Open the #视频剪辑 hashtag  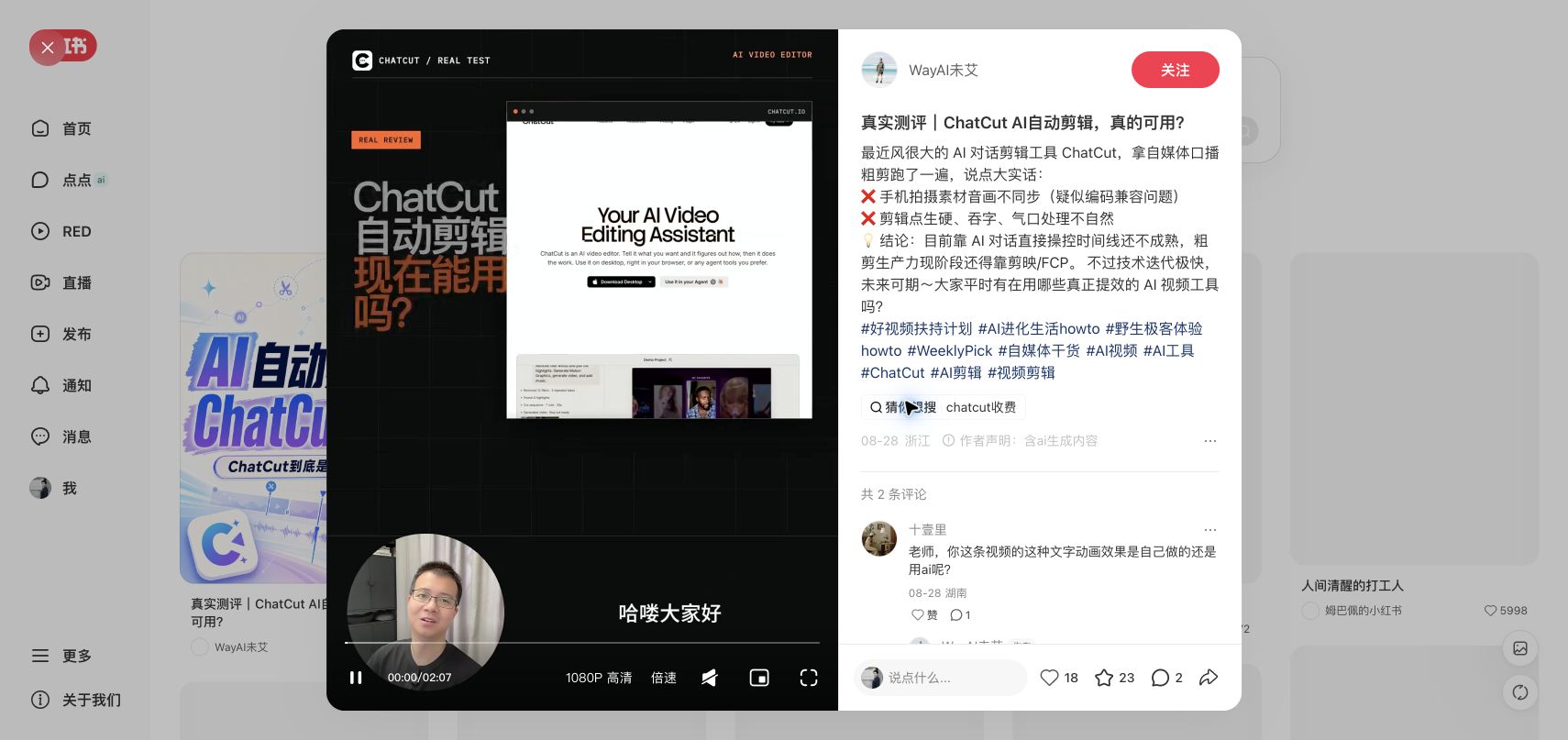pyautogui.click(x=1021, y=372)
